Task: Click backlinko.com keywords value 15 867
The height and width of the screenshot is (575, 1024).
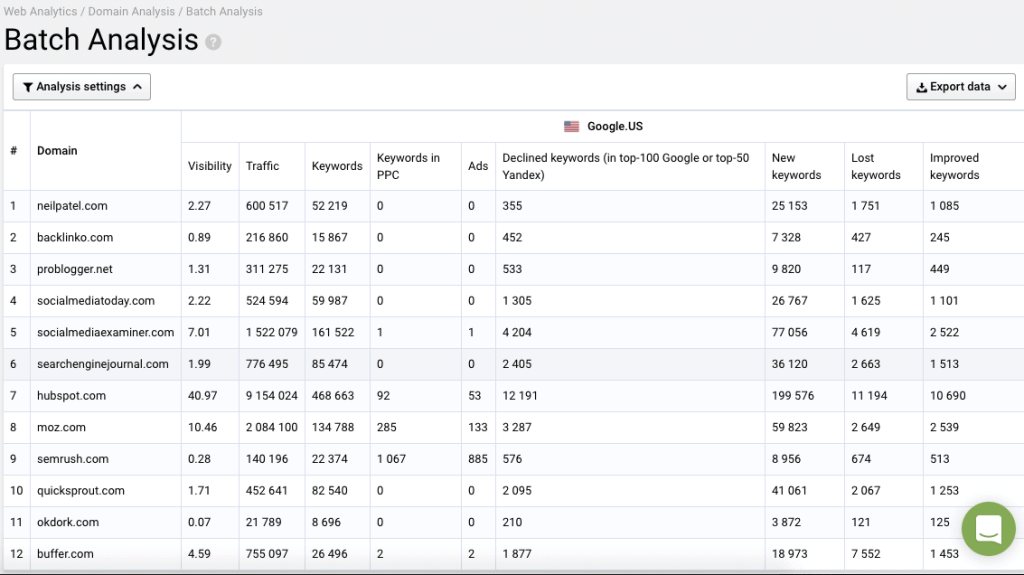Action: pyautogui.click(x=329, y=237)
